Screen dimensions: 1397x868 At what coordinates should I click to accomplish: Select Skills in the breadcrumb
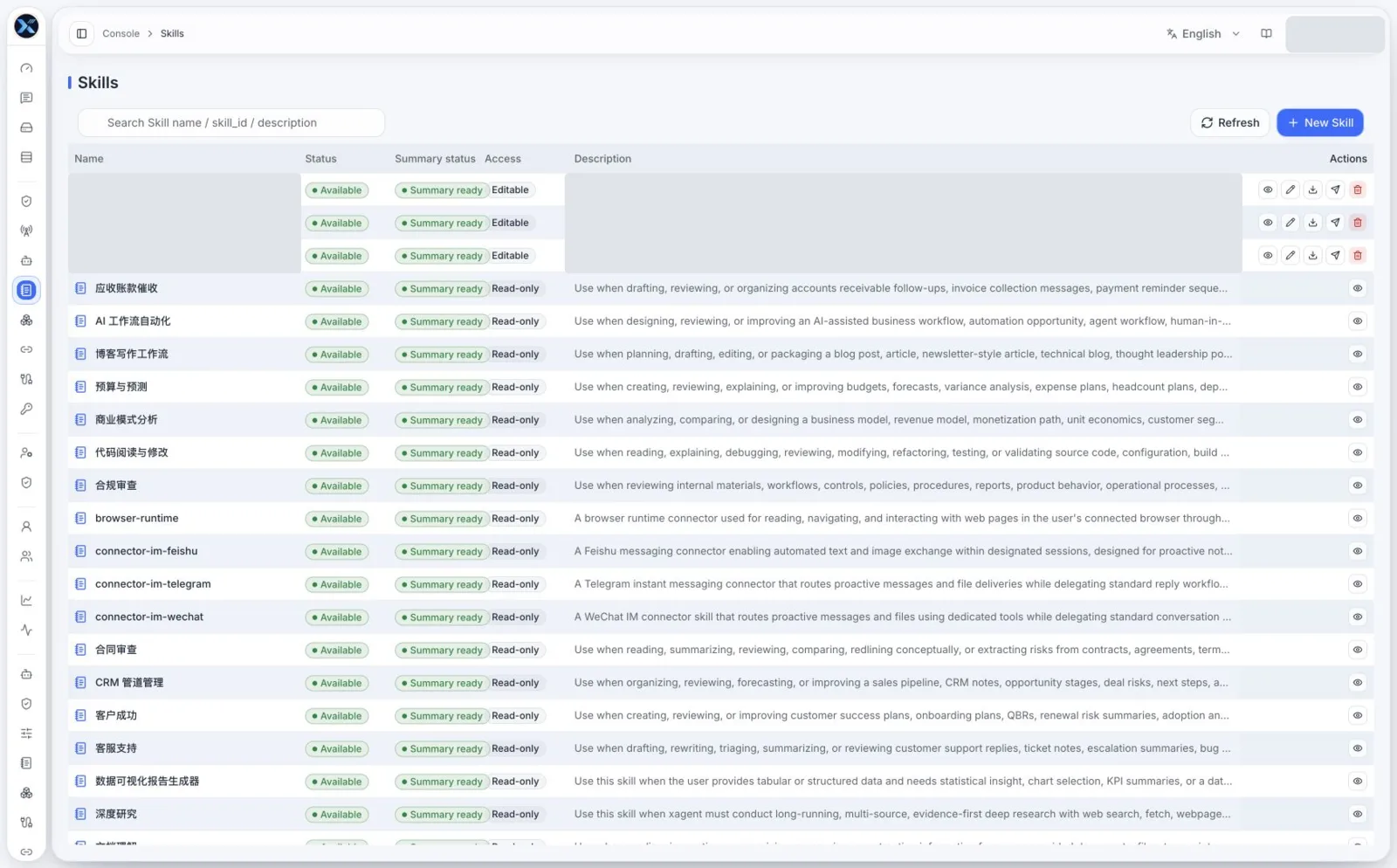[172, 33]
